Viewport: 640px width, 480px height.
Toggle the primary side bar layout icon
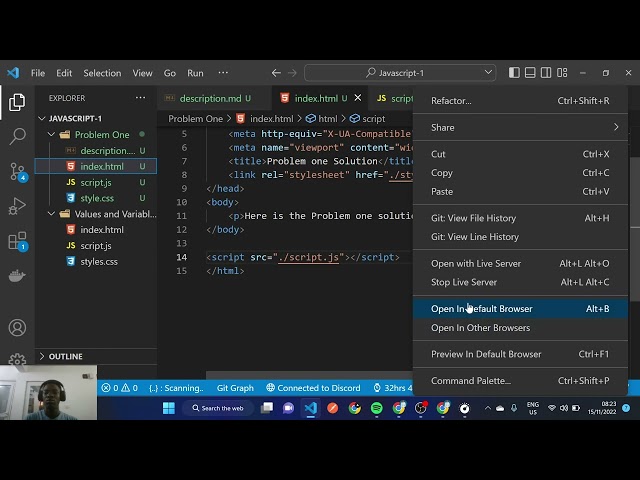(x=514, y=73)
